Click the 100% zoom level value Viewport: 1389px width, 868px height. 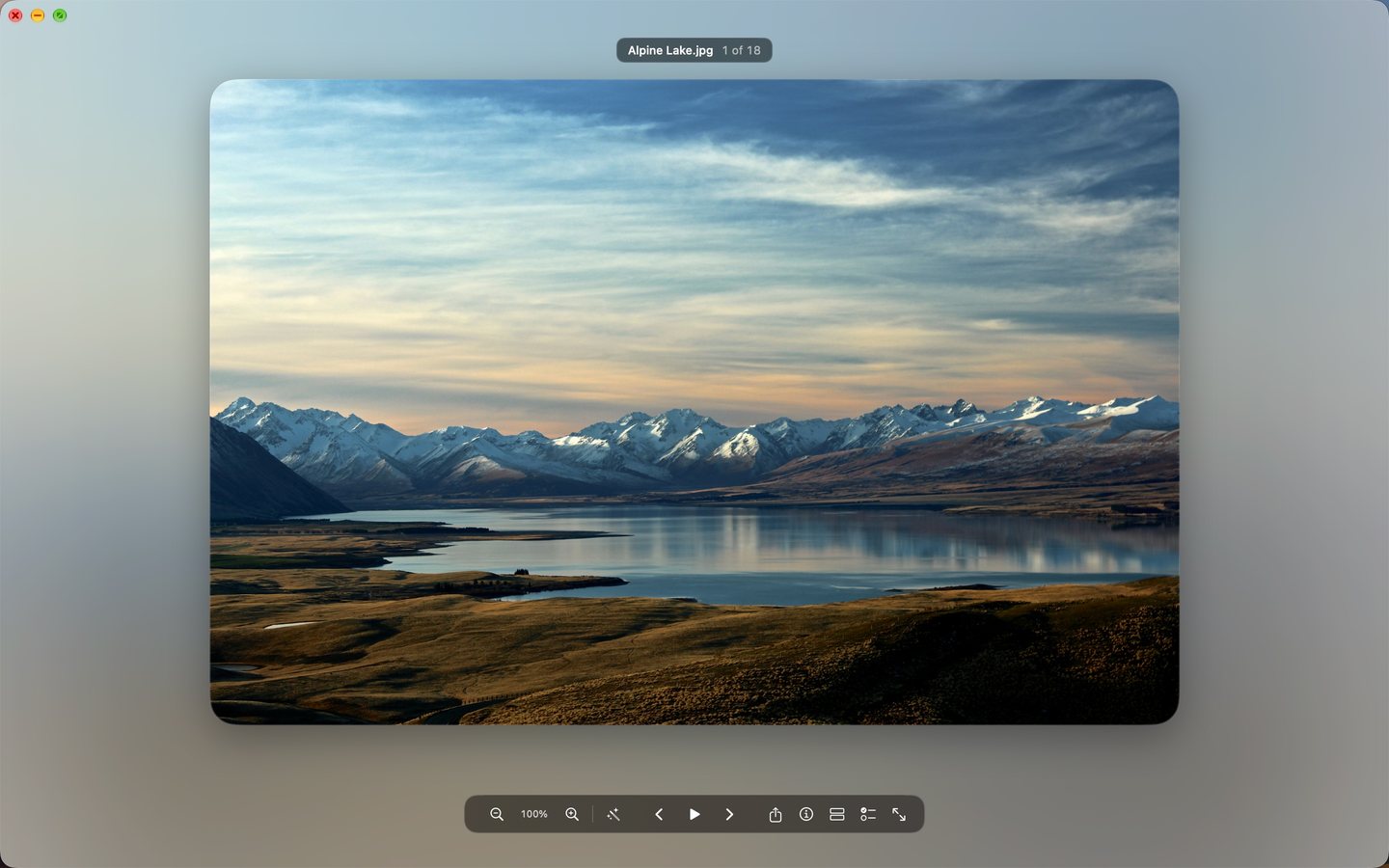click(534, 814)
